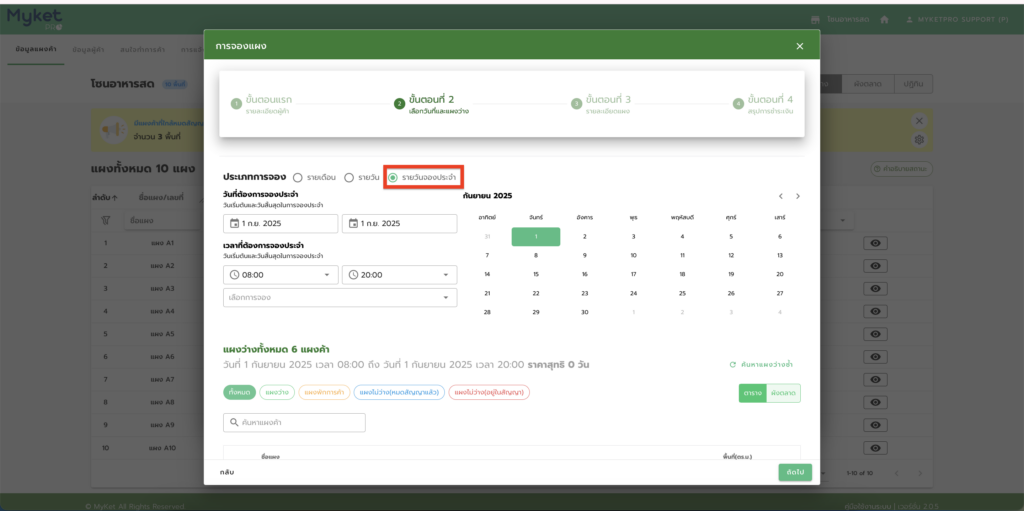The height and width of the screenshot is (511, 1024).
Task: Toggle eye icon for แผง A10 row
Action: click(875, 448)
